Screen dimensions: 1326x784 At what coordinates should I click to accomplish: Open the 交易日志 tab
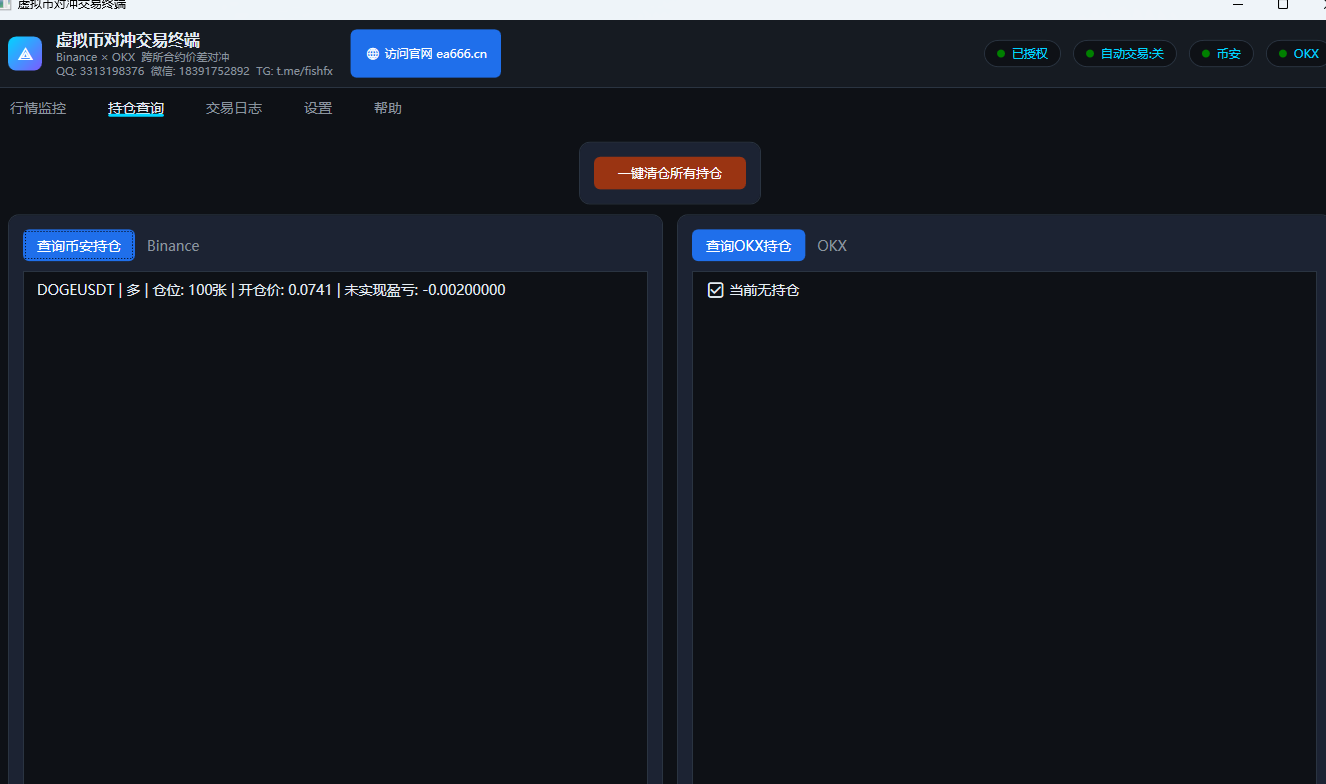(x=234, y=108)
